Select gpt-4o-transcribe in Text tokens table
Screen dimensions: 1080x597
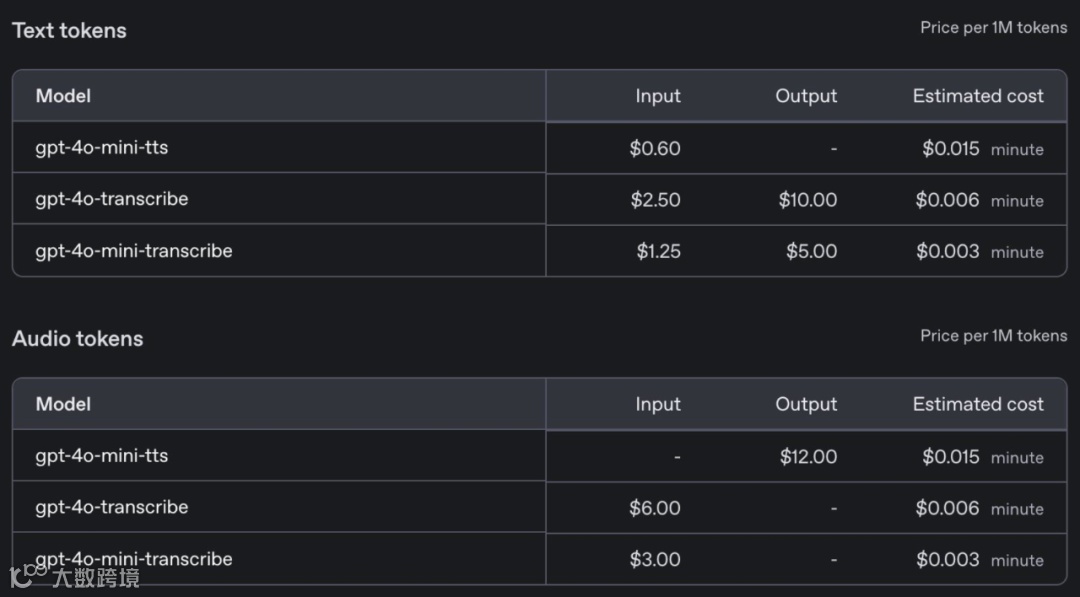tap(111, 199)
